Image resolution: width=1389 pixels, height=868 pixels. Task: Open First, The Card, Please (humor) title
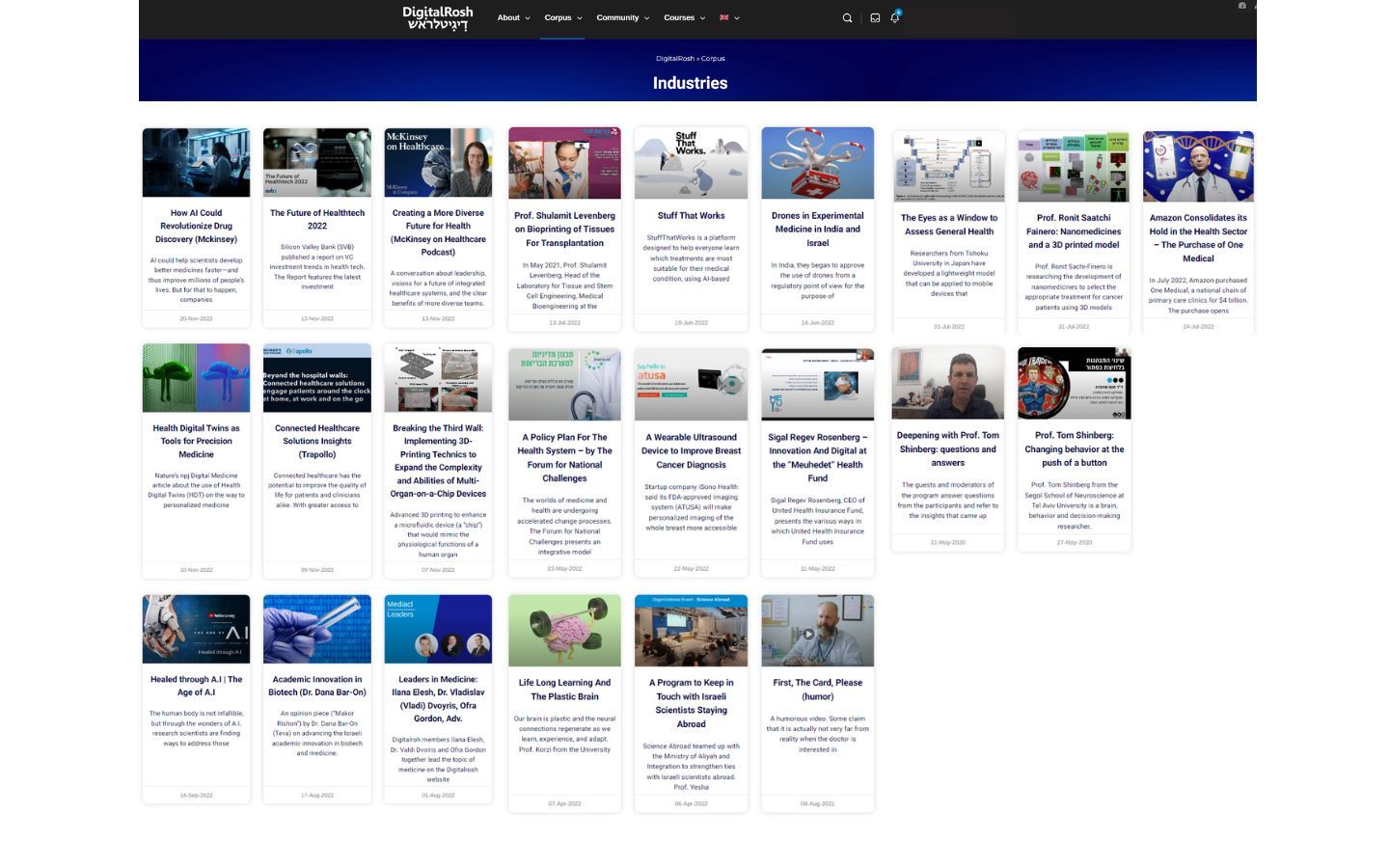pos(817,690)
